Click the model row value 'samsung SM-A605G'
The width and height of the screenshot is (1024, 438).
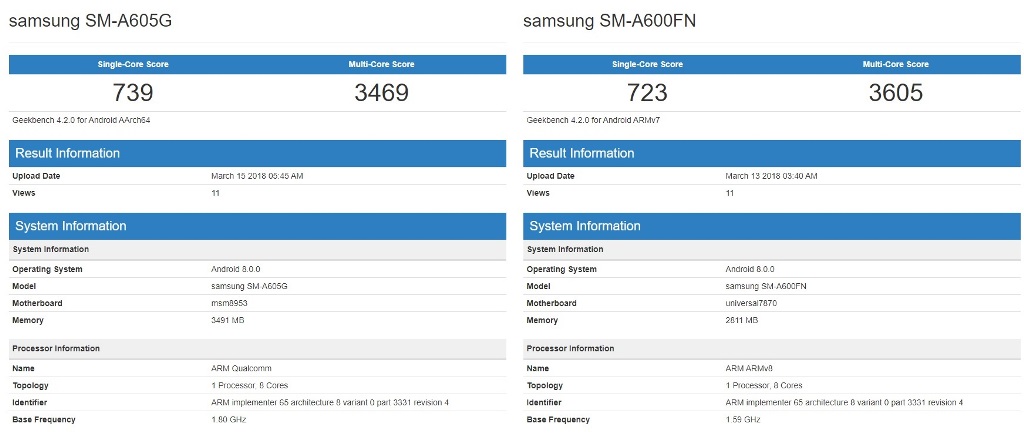[x=249, y=287]
